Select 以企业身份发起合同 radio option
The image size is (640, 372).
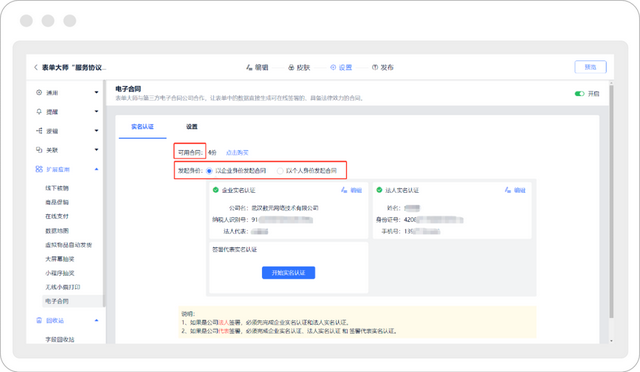[x=209, y=171]
